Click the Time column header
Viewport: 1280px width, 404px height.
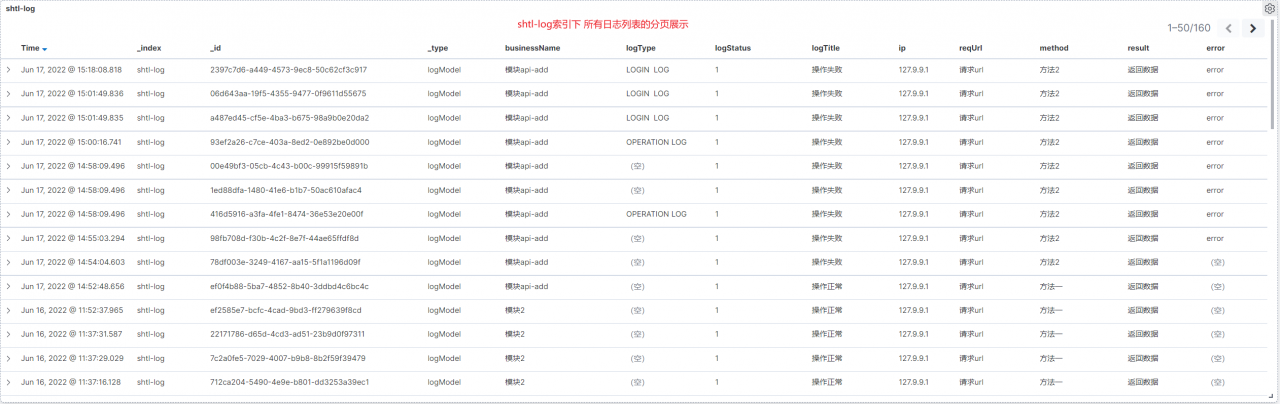30,48
